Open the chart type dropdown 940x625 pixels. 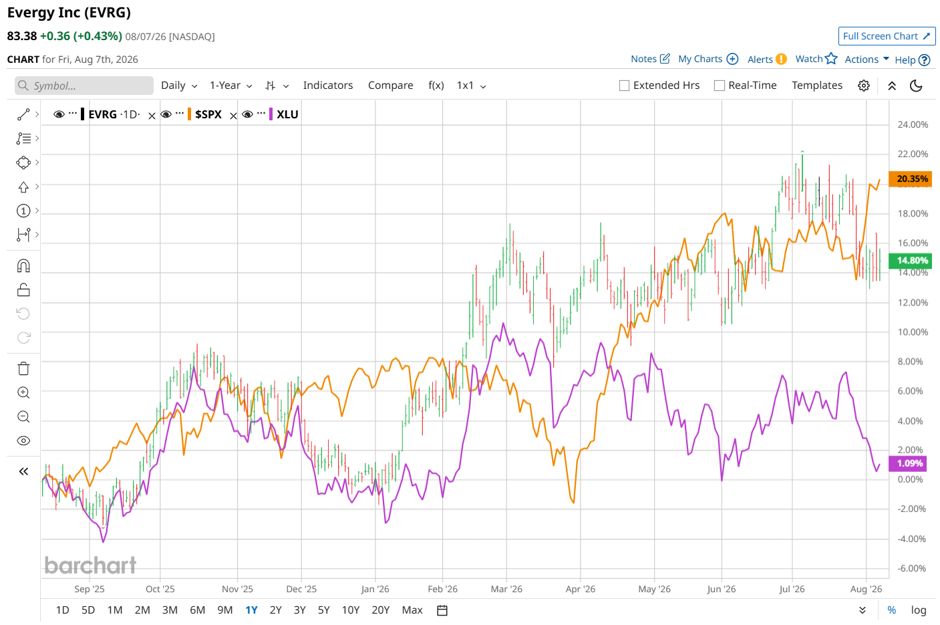pyautogui.click(x=277, y=86)
